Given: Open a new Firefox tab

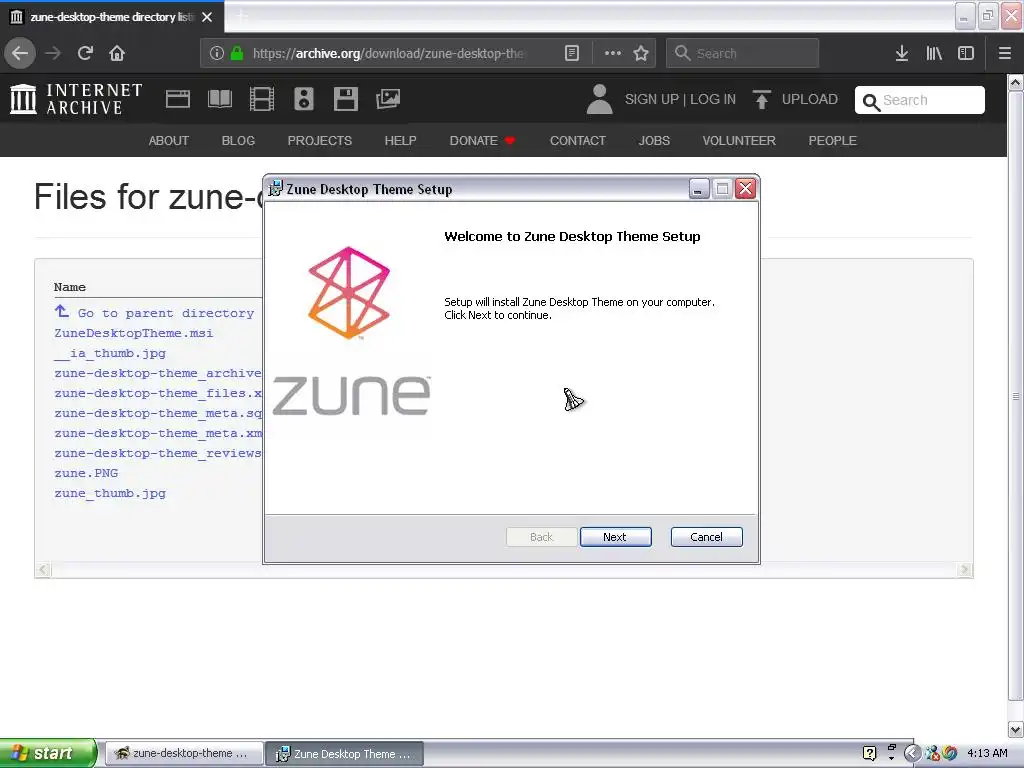Looking at the screenshot, I should tap(241, 17).
